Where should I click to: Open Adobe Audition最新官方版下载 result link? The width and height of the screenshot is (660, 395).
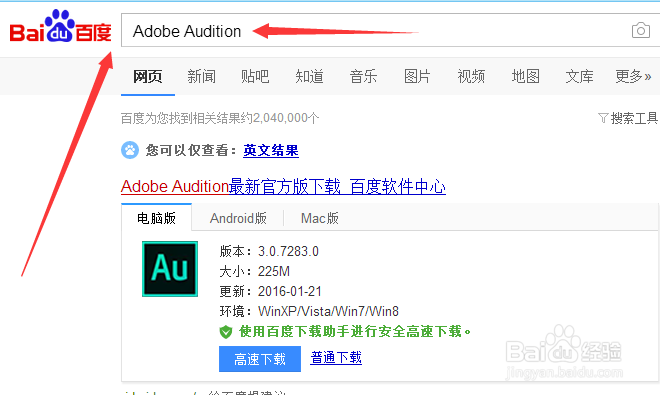tap(283, 187)
